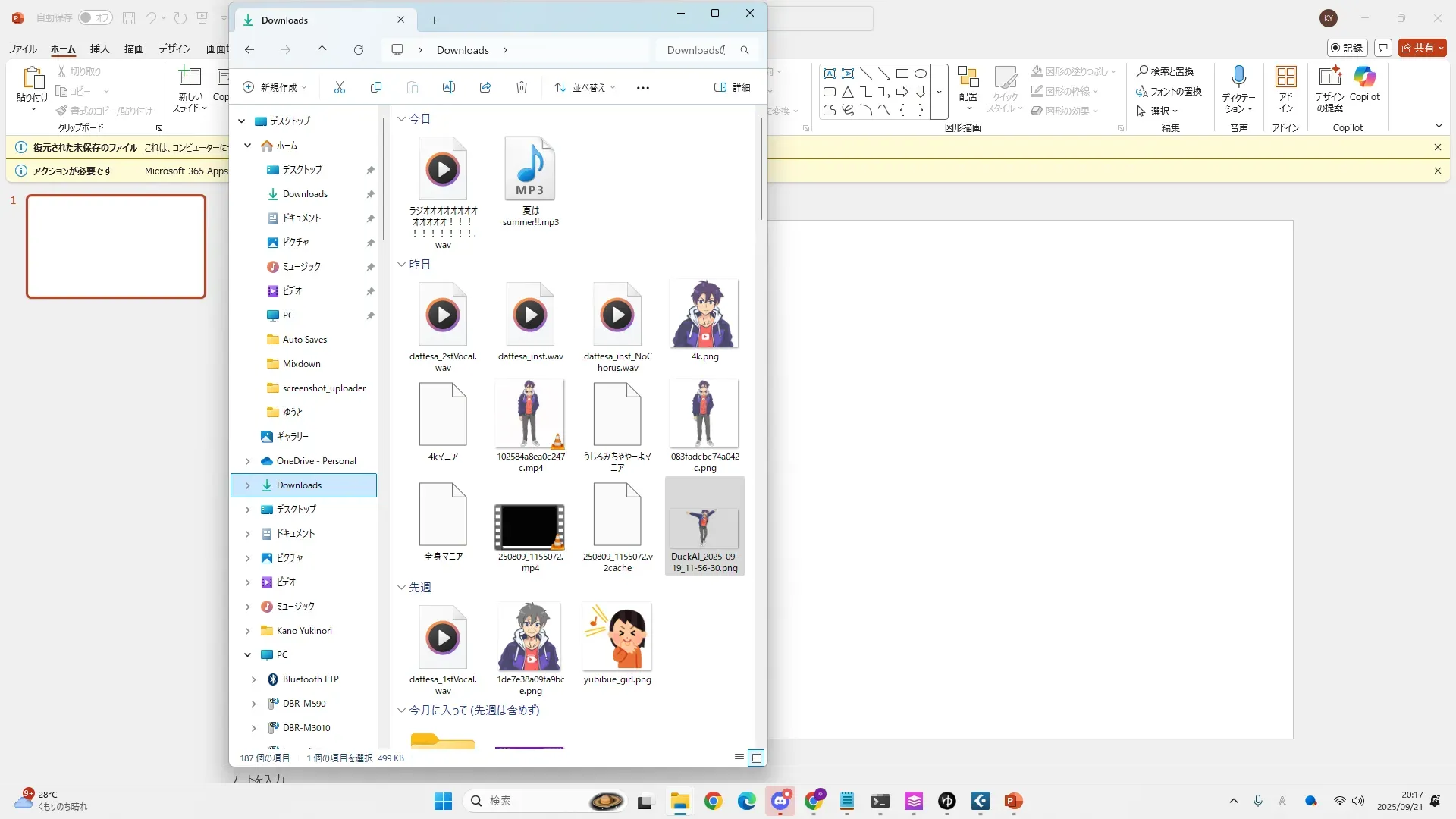Viewport: 1456px width, 819px height.
Task: Click the Rename icon in Explorer toolbar
Action: pos(449,87)
